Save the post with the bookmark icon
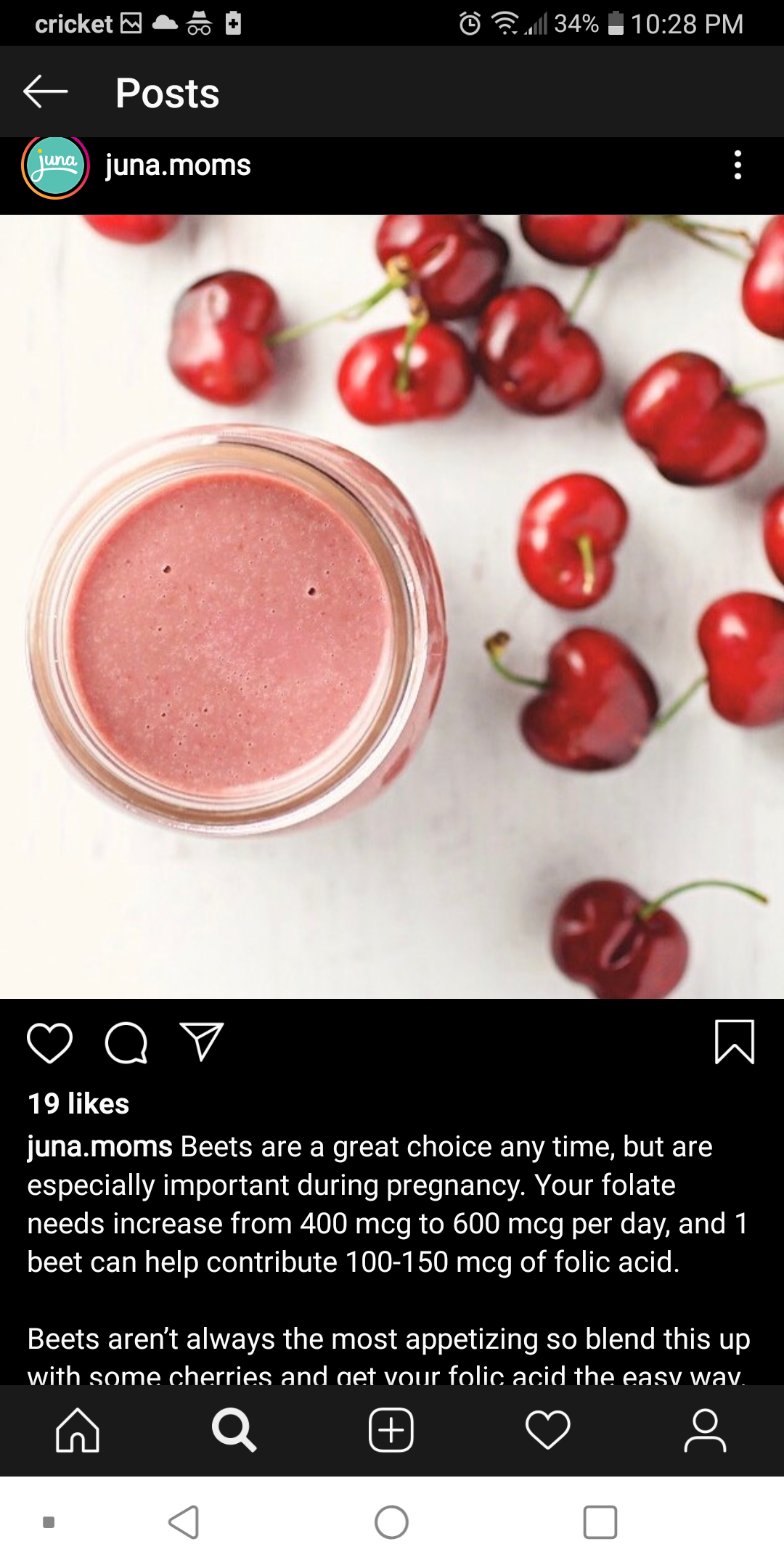The image size is (784, 1568). [735, 1042]
